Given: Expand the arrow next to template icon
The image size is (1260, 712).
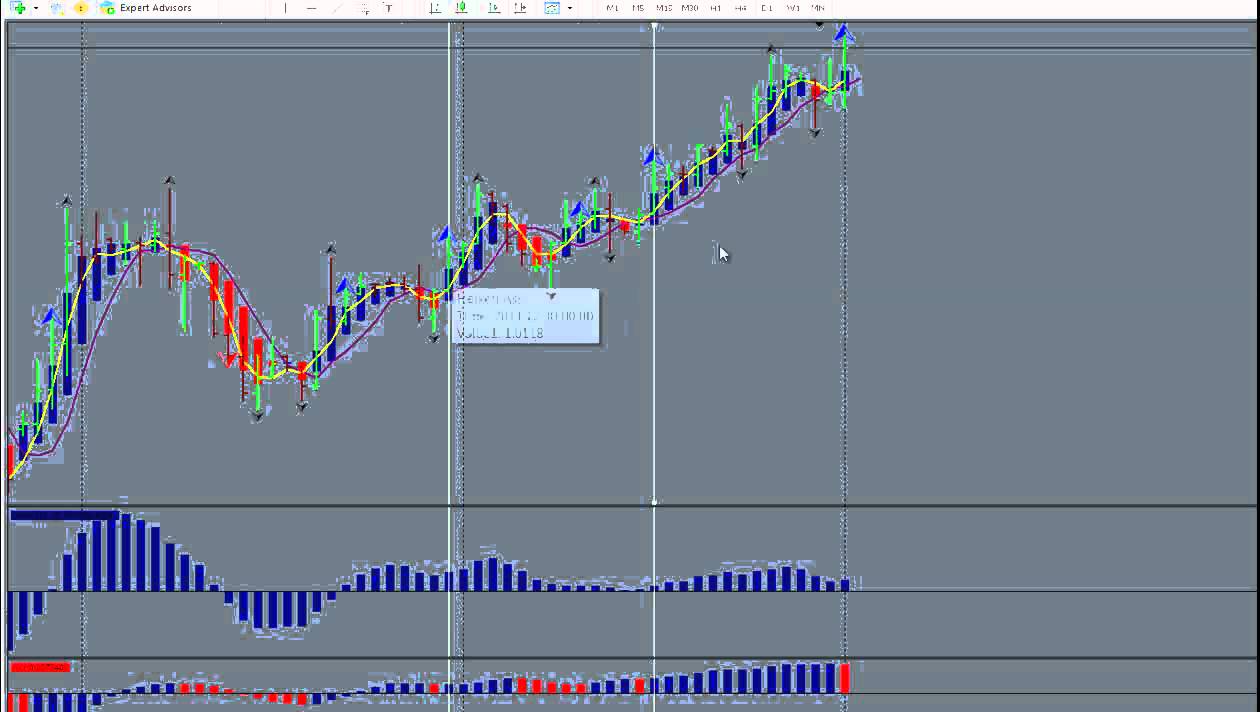Looking at the screenshot, I should 570,8.
